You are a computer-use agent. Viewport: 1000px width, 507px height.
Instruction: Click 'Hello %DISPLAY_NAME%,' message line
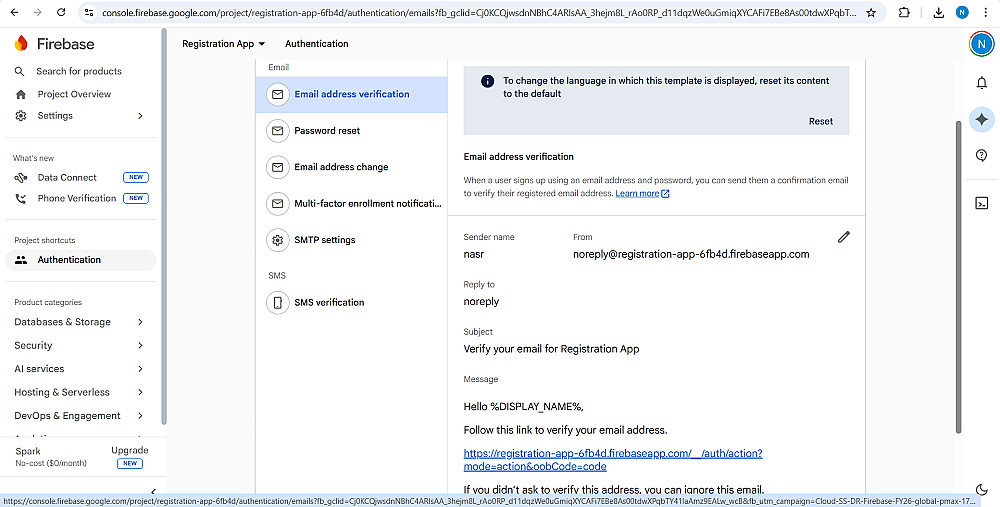tap(524, 406)
